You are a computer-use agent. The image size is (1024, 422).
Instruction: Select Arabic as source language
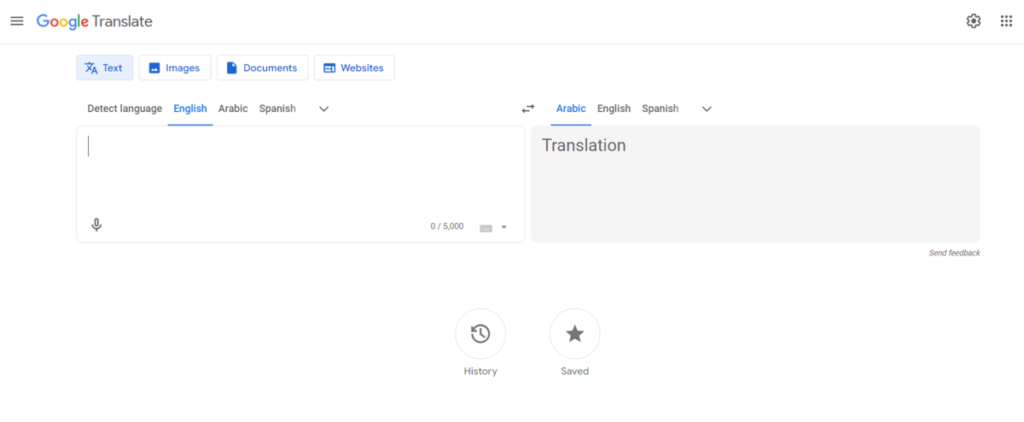[233, 108]
